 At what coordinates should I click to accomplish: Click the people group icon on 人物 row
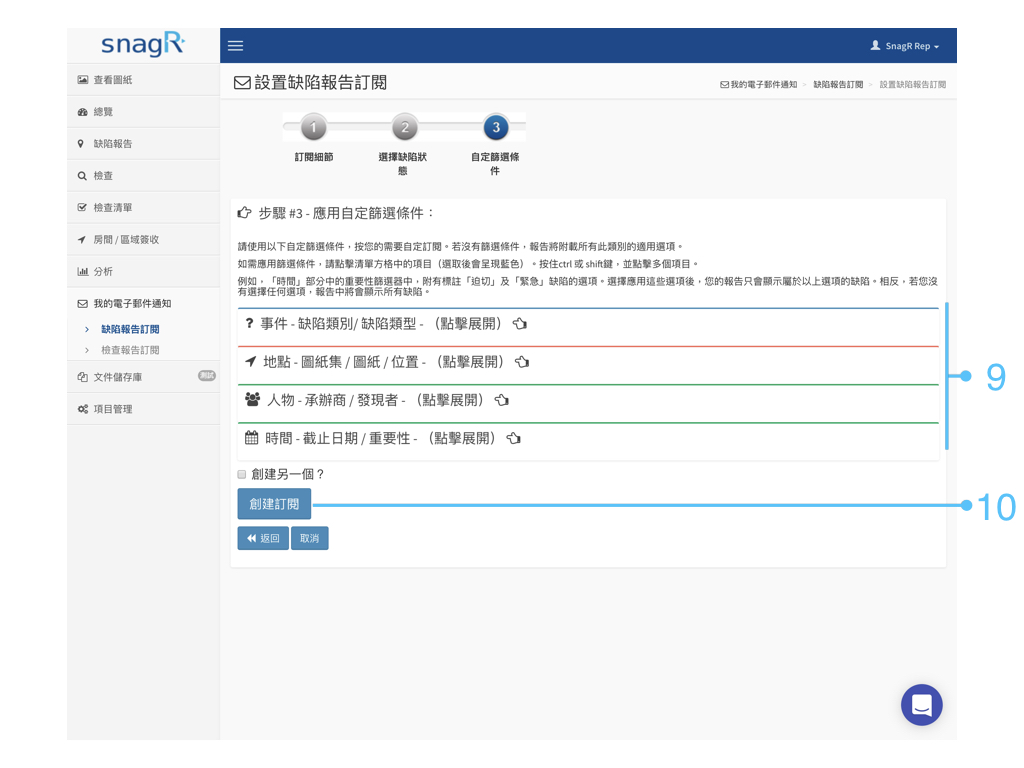point(253,399)
